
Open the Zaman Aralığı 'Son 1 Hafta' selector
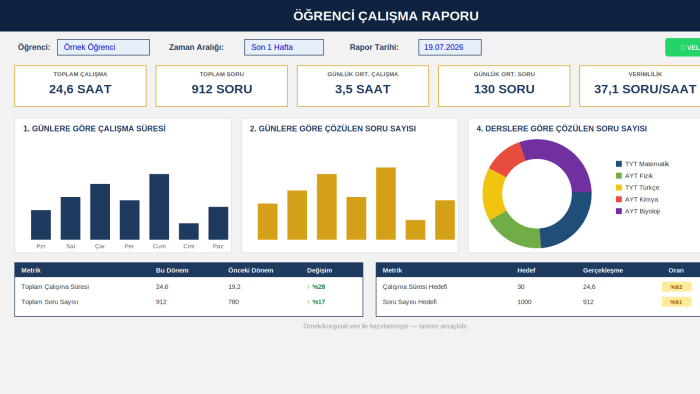(x=284, y=47)
